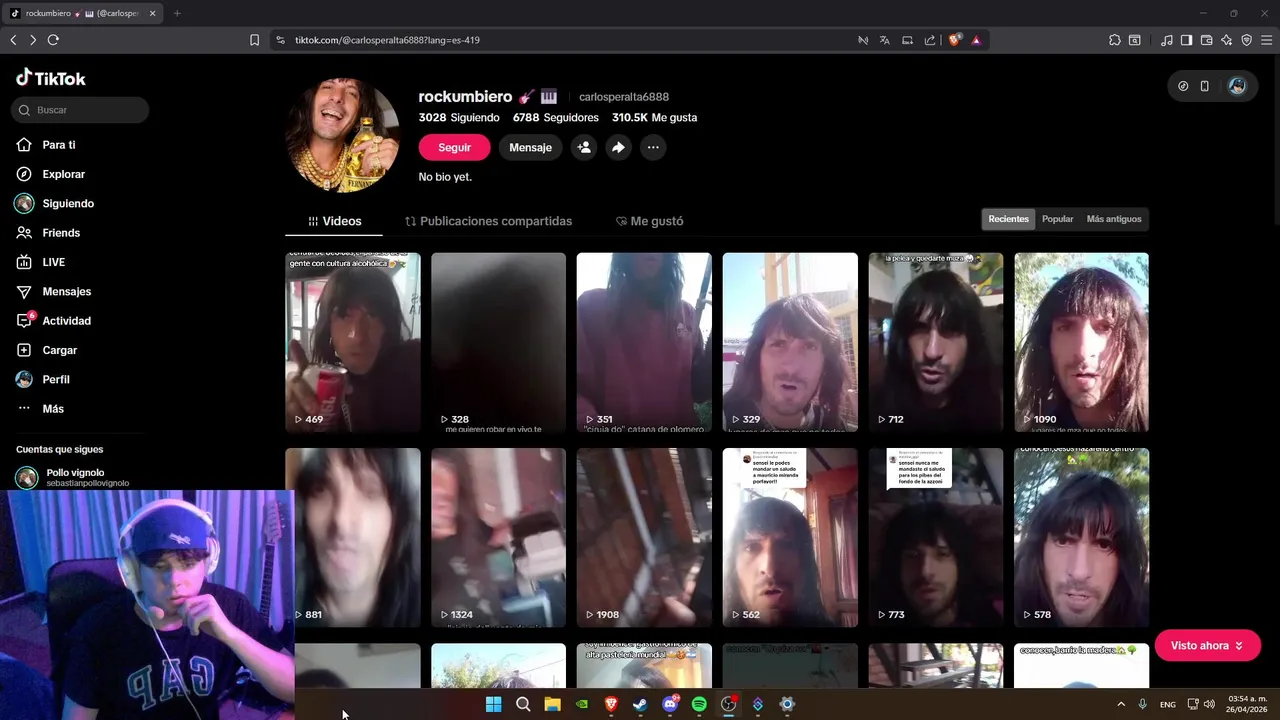Open the video with 1908 views
1280x720 pixels.
(x=644, y=537)
